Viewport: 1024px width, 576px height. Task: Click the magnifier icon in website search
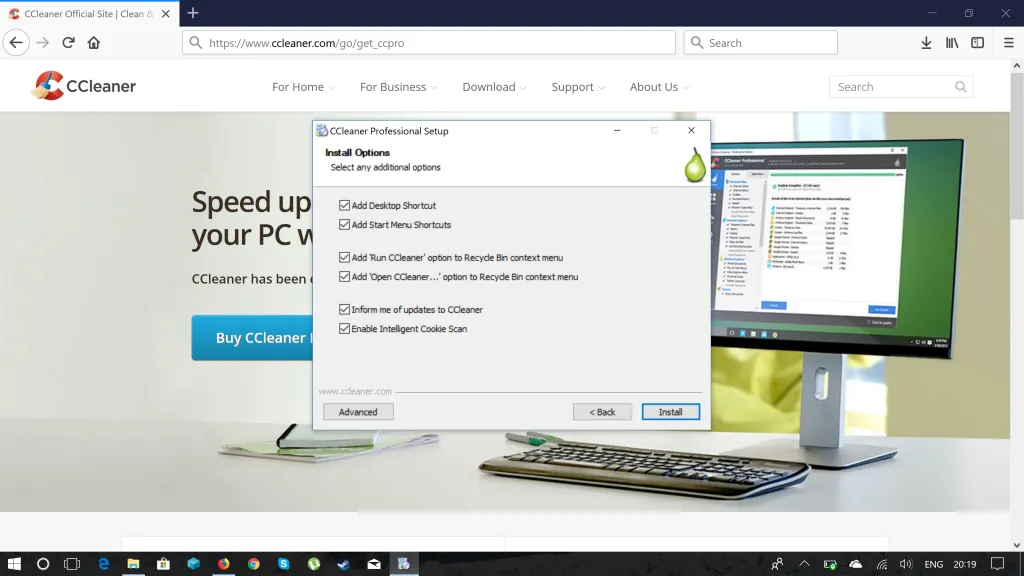tap(960, 86)
